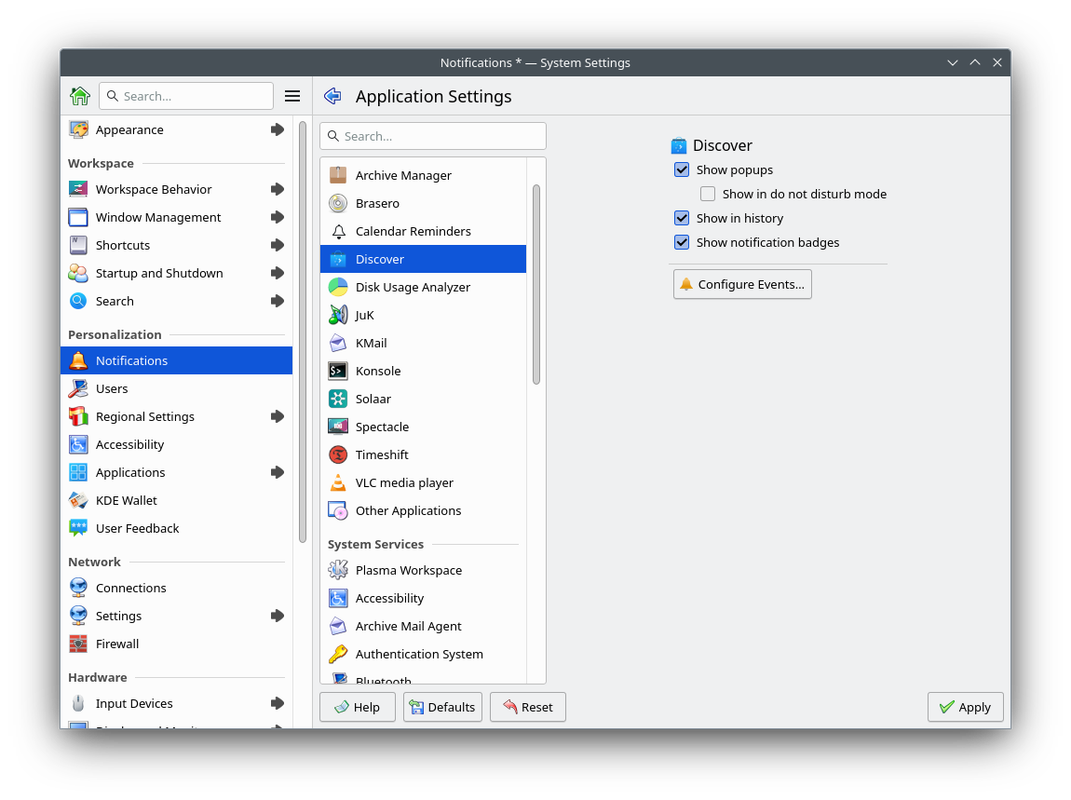Select Discover in application list
This screenshot has width=1071, height=800.
423,259
